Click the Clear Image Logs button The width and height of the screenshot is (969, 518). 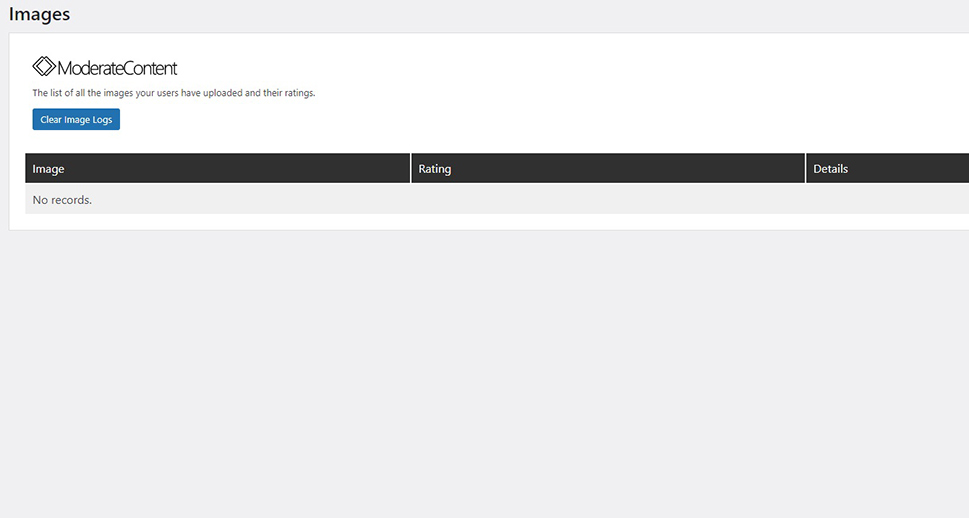point(76,119)
